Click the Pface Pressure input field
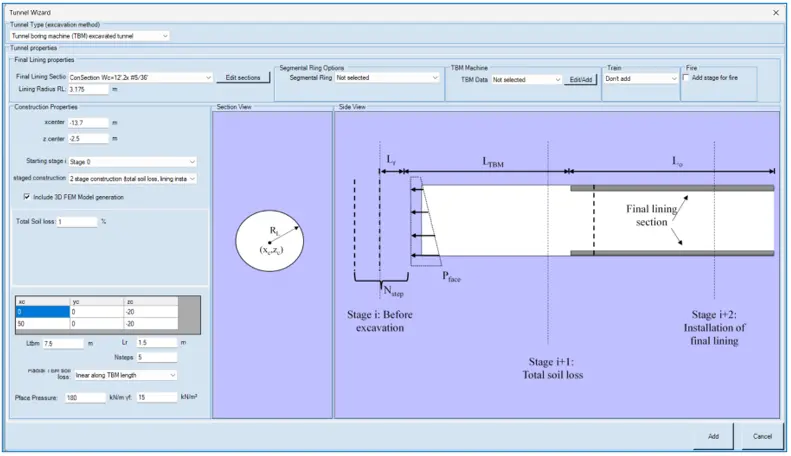 [85, 397]
